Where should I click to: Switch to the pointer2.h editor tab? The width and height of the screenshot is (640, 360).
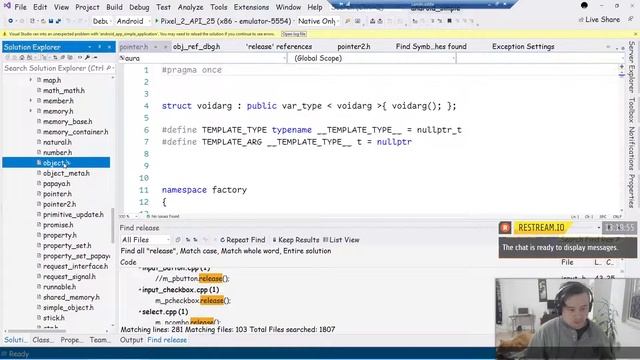point(354,47)
